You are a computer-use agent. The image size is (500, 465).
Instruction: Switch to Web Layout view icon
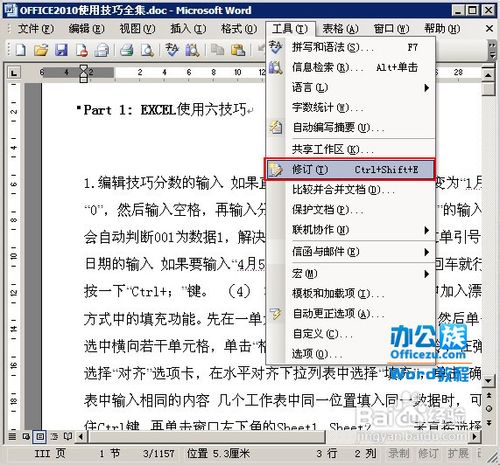(x=26, y=436)
